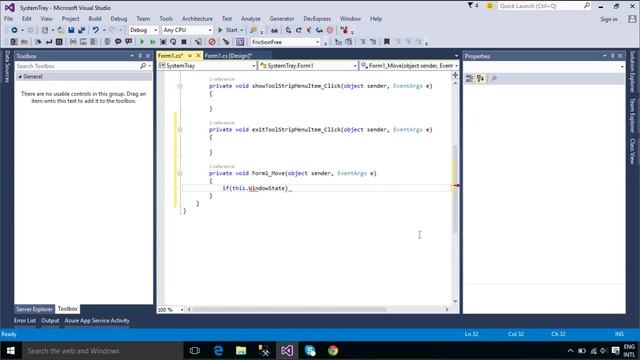Collapse the Form1_Move method outline
Image resolution: width=640 pixels, height=360 pixels.
180,173
